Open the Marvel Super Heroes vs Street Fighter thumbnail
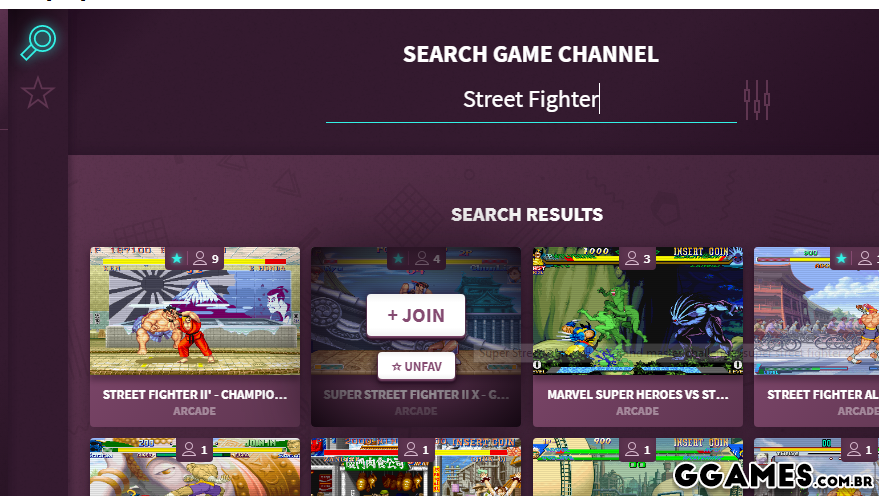Screen dimensions: 879x496 tap(637, 311)
